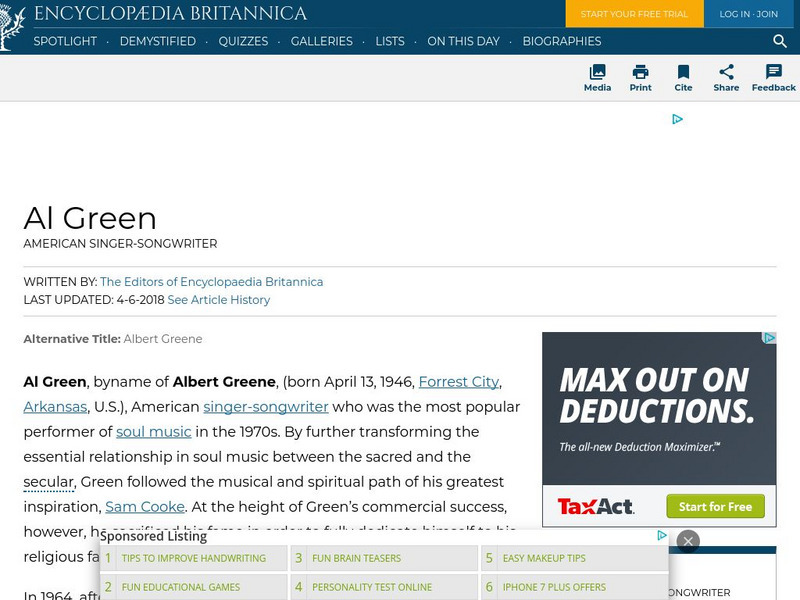Open the Forrest City article link
The height and width of the screenshot is (600, 800).
pos(458,382)
